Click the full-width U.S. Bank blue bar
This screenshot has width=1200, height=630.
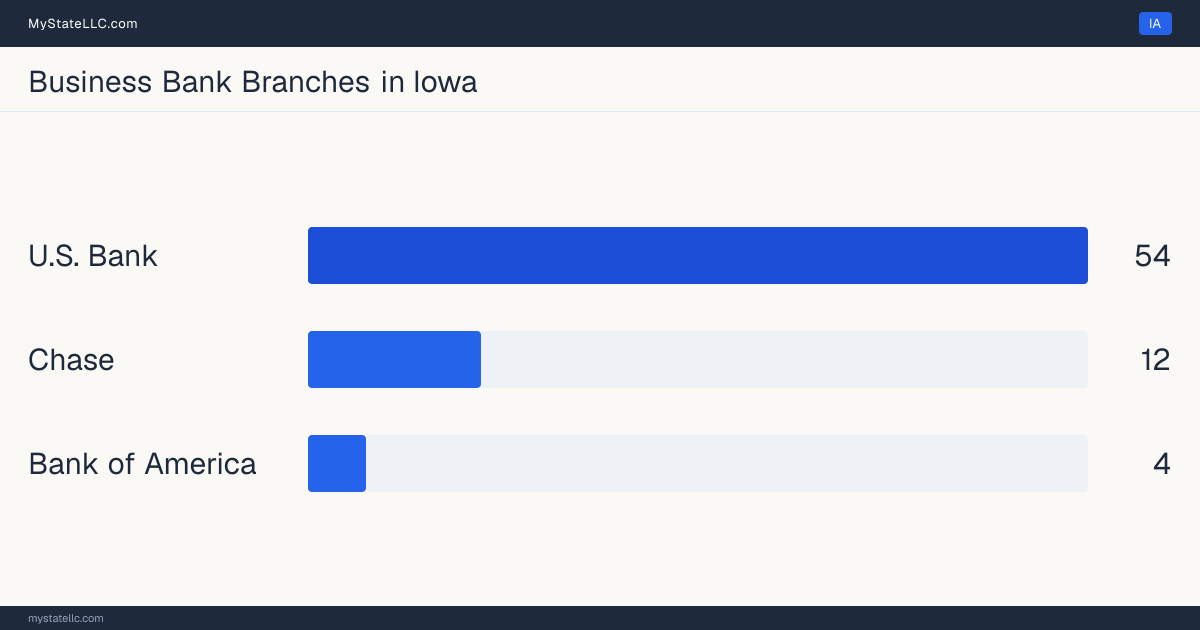tap(698, 256)
